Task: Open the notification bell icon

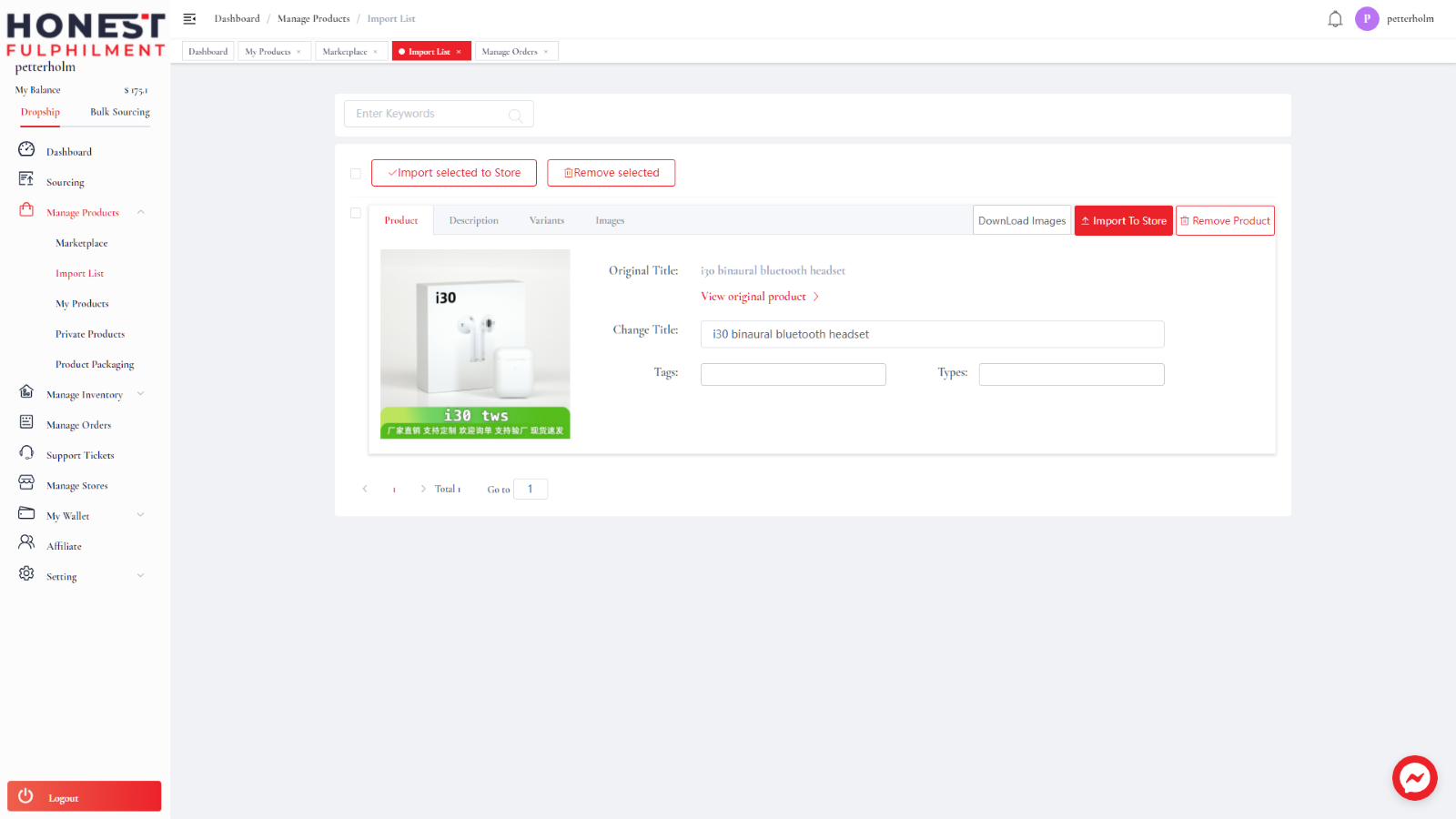Action: pyautogui.click(x=1335, y=19)
